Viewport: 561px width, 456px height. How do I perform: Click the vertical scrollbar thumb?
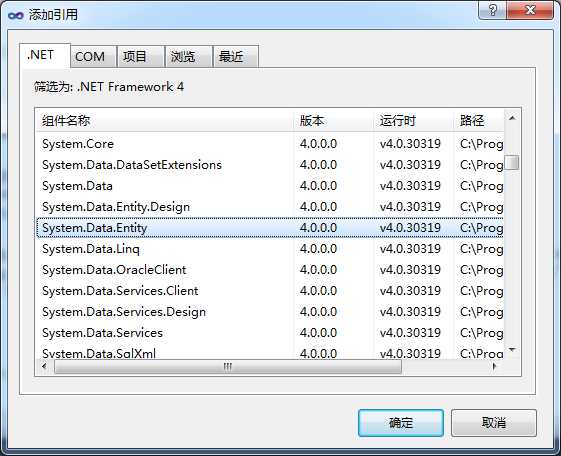pyautogui.click(x=512, y=162)
